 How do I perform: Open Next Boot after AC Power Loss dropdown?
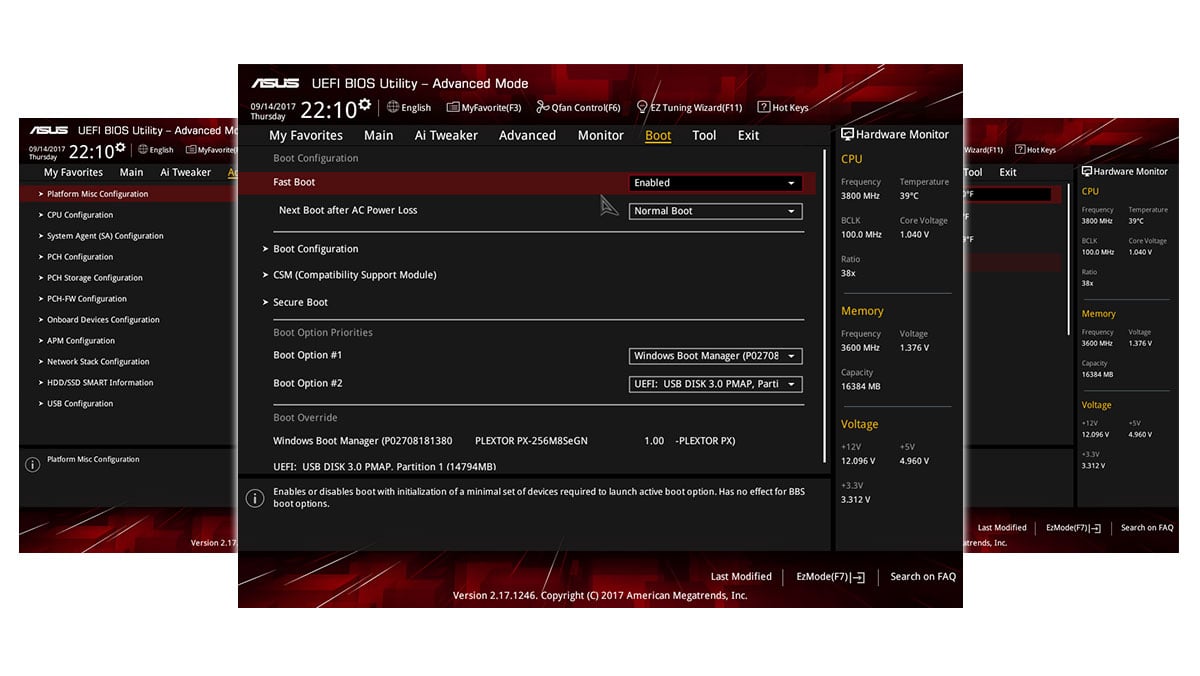tap(716, 211)
